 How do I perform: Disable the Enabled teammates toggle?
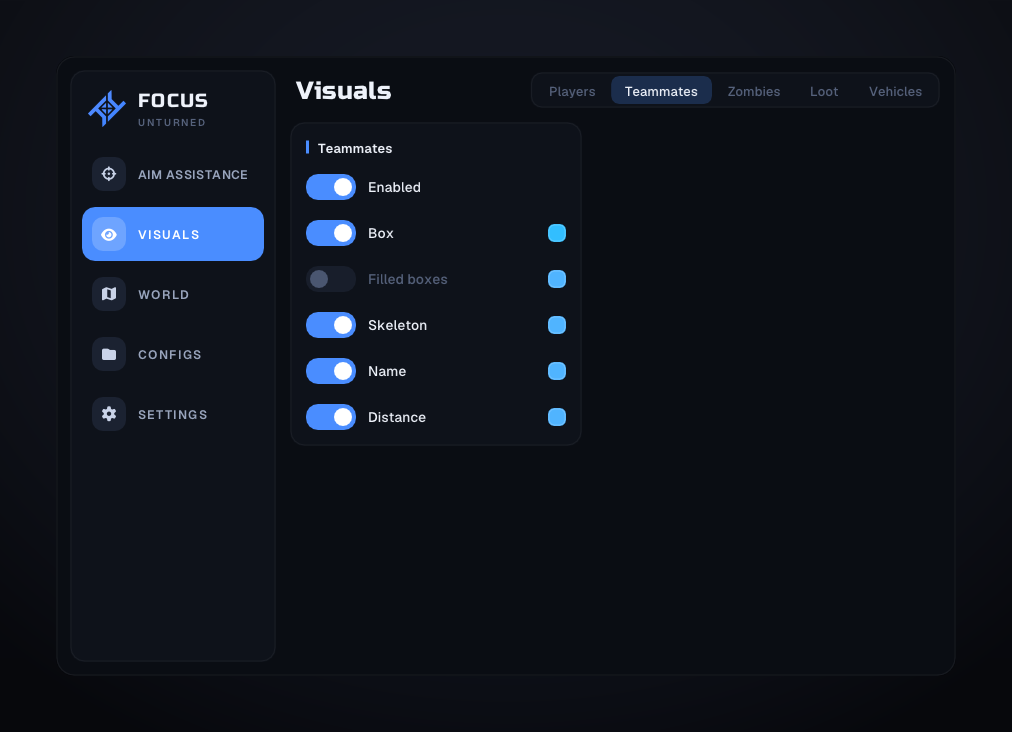coord(330,187)
